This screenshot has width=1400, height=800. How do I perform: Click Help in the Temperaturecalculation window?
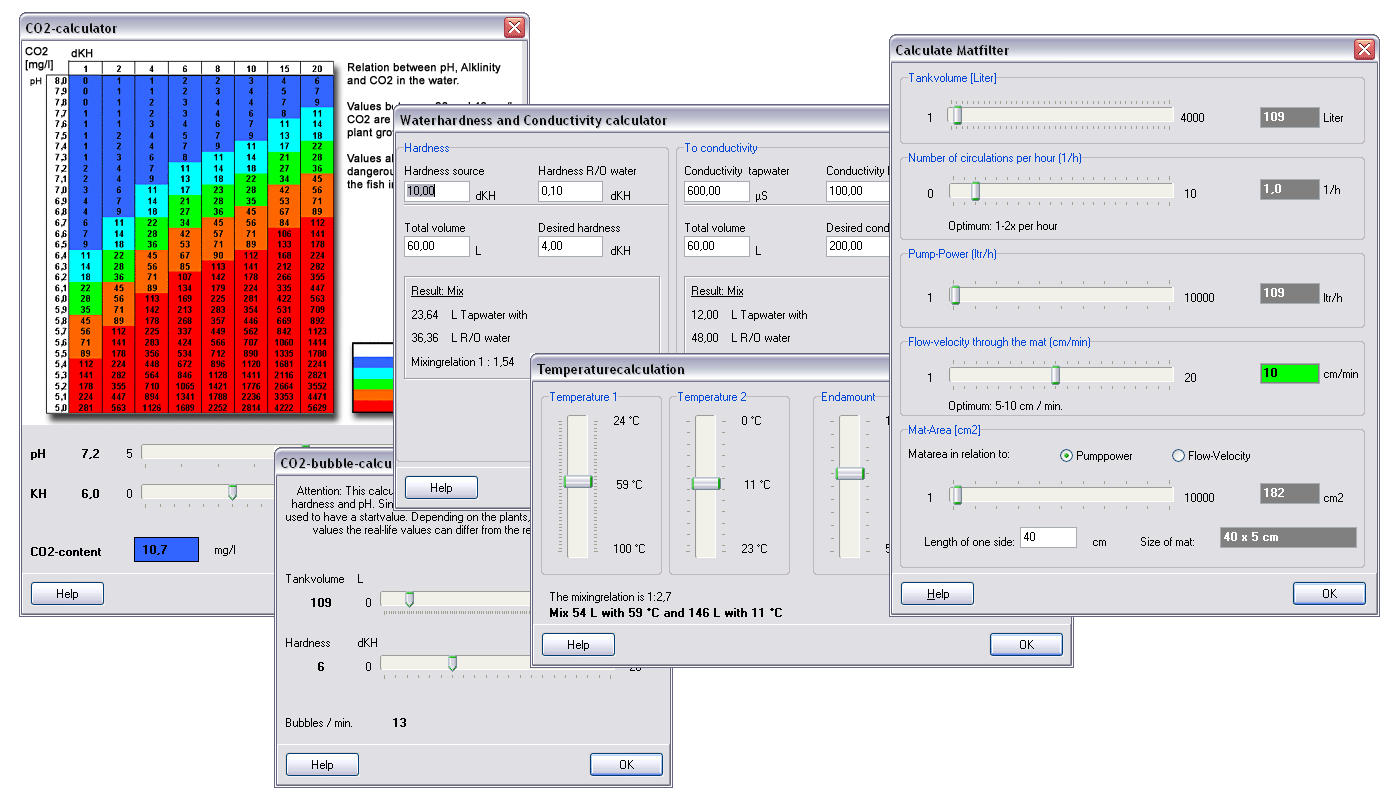[x=578, y=644]
